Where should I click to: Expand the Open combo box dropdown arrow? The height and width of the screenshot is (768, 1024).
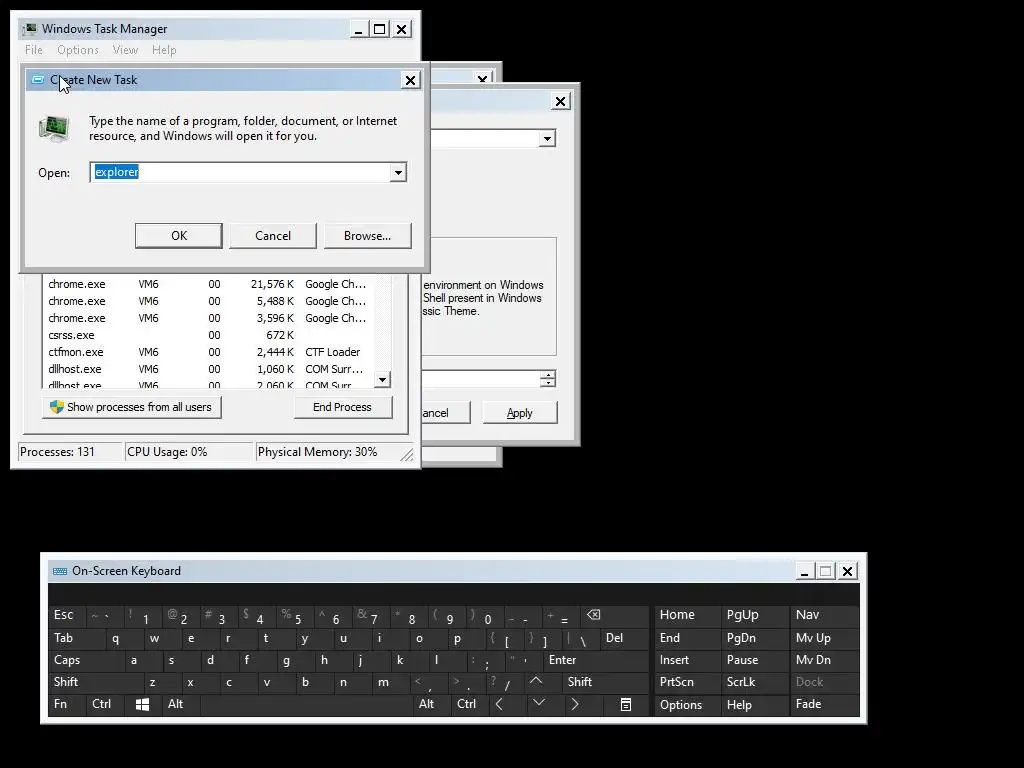398,172
